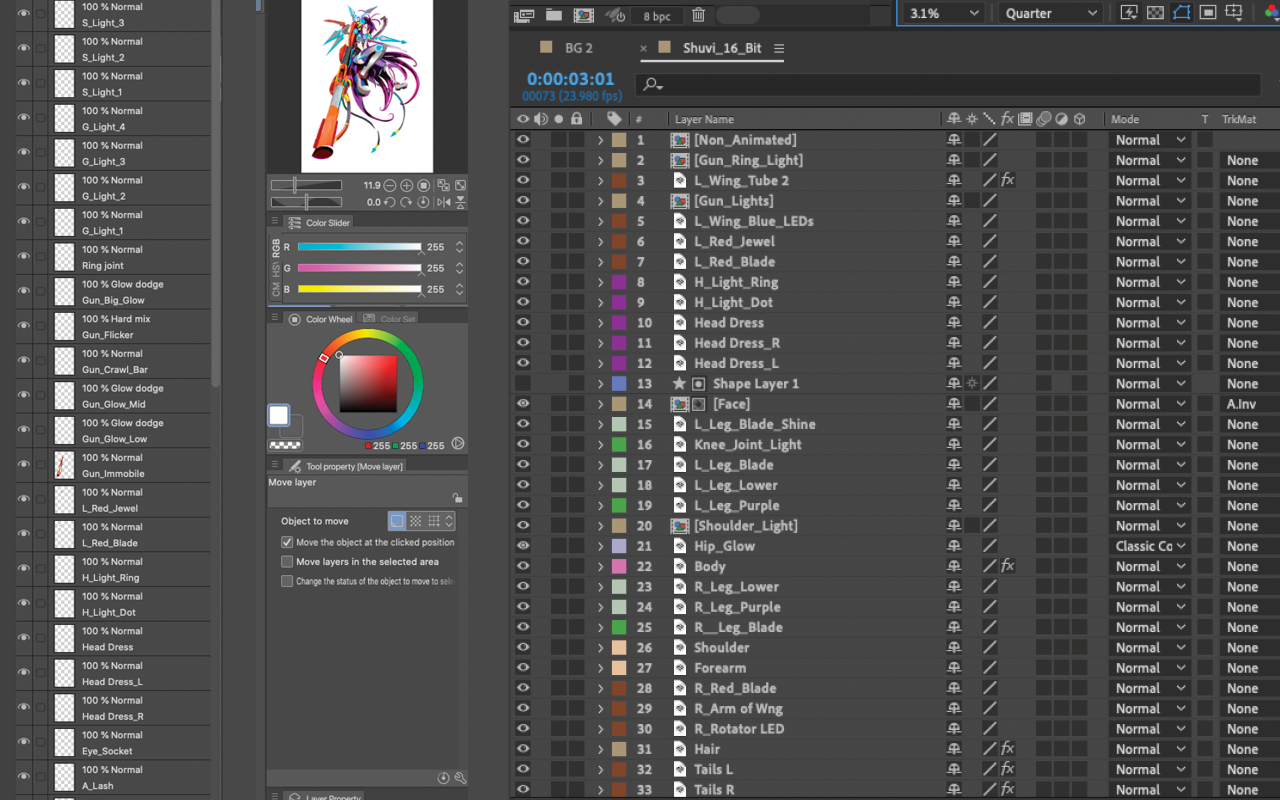Expand the [Non_Animated] layer properties
This screenshot has height=800, width=1280.
tap(600, 140)
